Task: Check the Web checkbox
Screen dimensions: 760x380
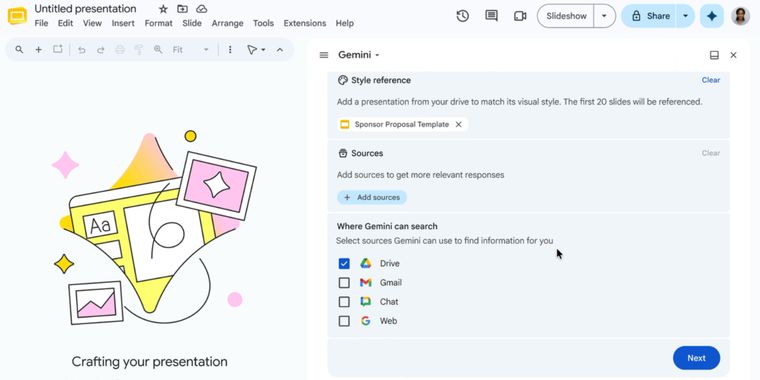Action: click(344, 321)
